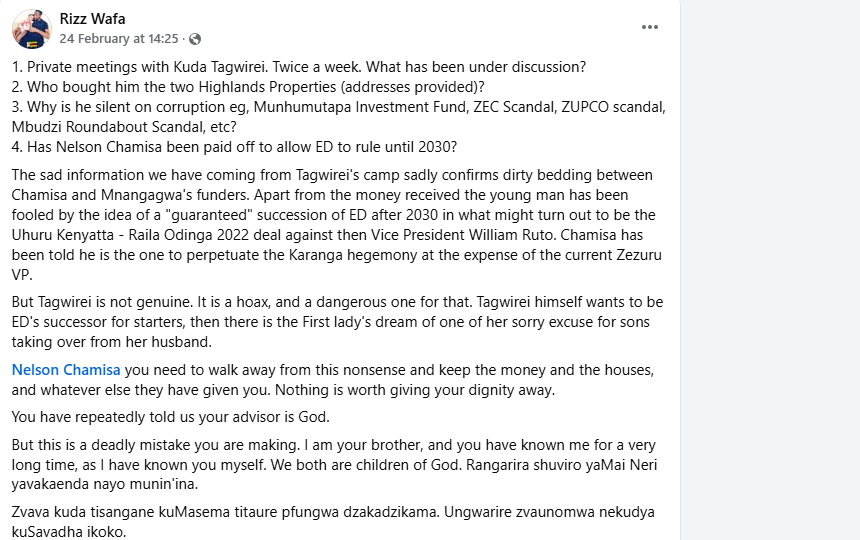Visit the Rizz Wafa profile name link
The image size is (860, 540).
tap(93, 19)
